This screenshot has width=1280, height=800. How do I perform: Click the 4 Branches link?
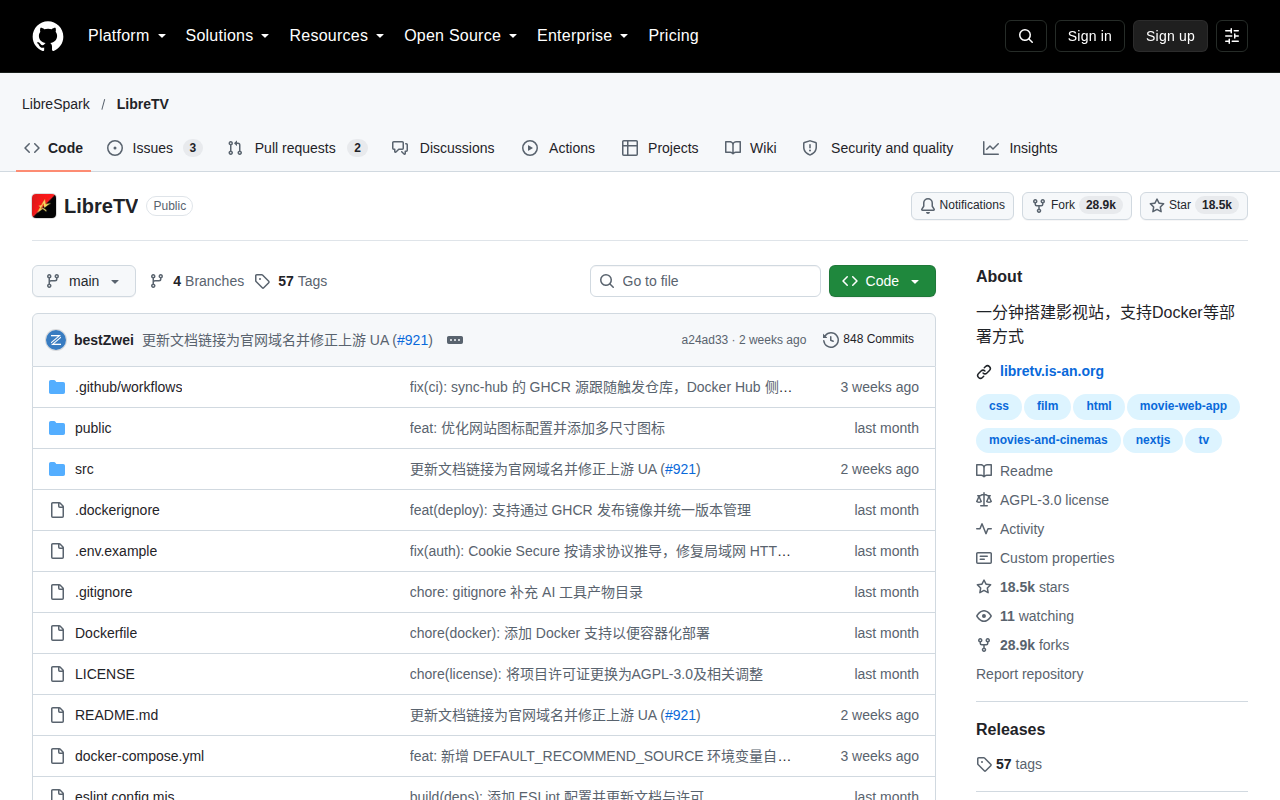coord(197,281)
